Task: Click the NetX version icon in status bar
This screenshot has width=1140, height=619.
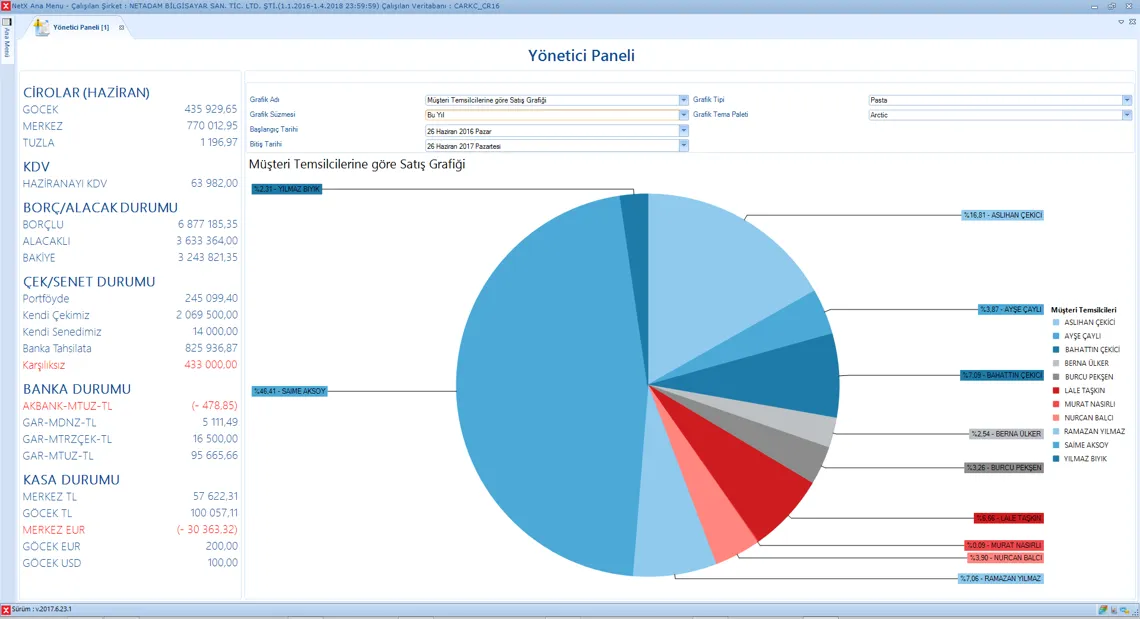Action: click(x=6, y=609)
